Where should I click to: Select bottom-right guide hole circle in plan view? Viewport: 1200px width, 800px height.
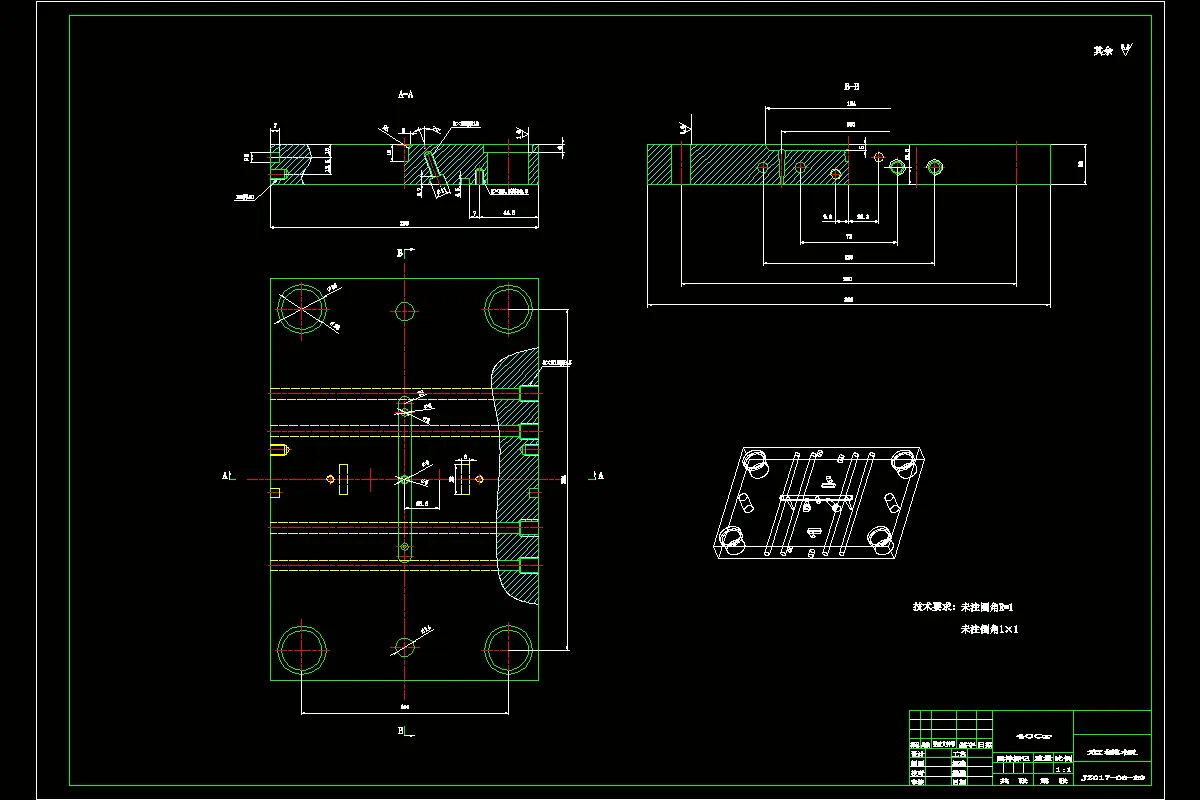pos(507,650)
